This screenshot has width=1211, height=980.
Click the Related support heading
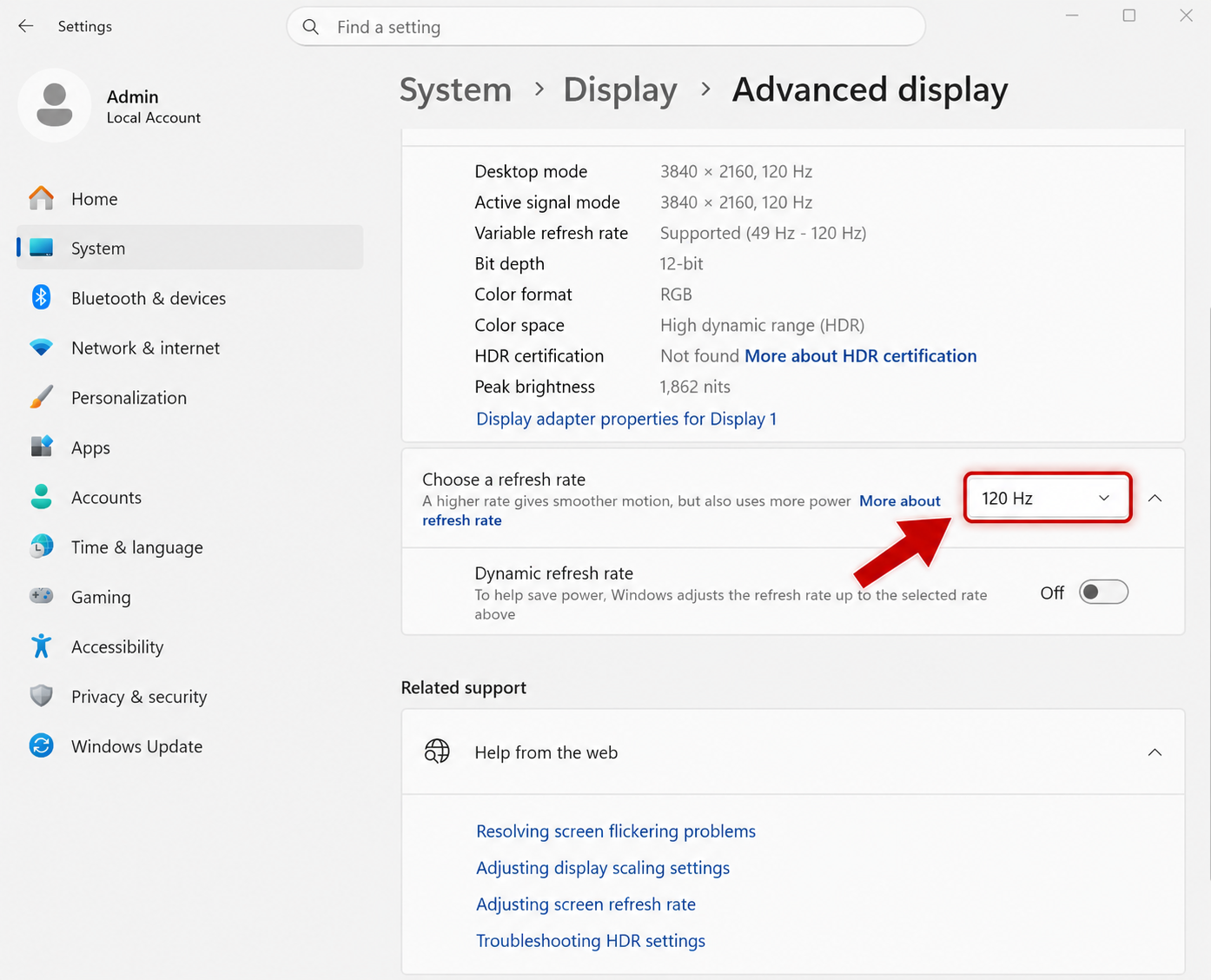pos(464,687)
